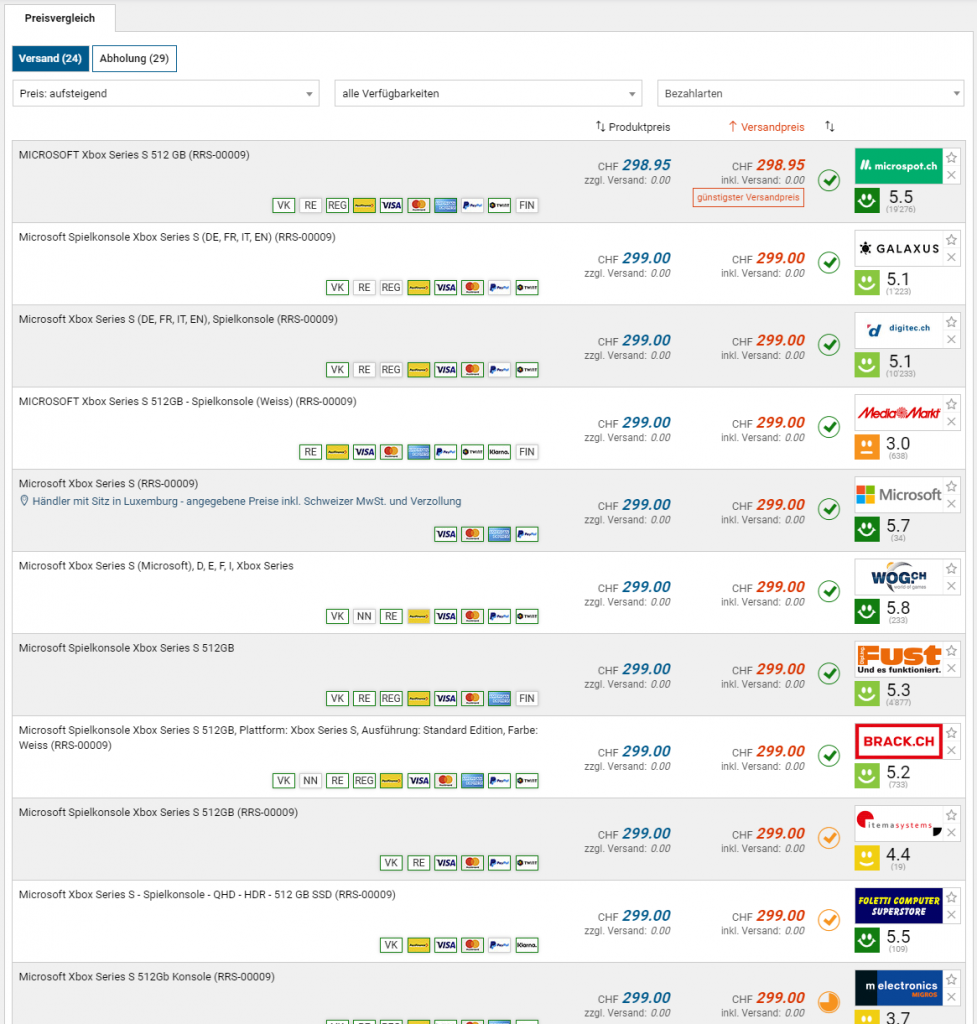Favorite digitec.ch with the star
This screenshot has height=1024, width=977.
coord(952,322)
